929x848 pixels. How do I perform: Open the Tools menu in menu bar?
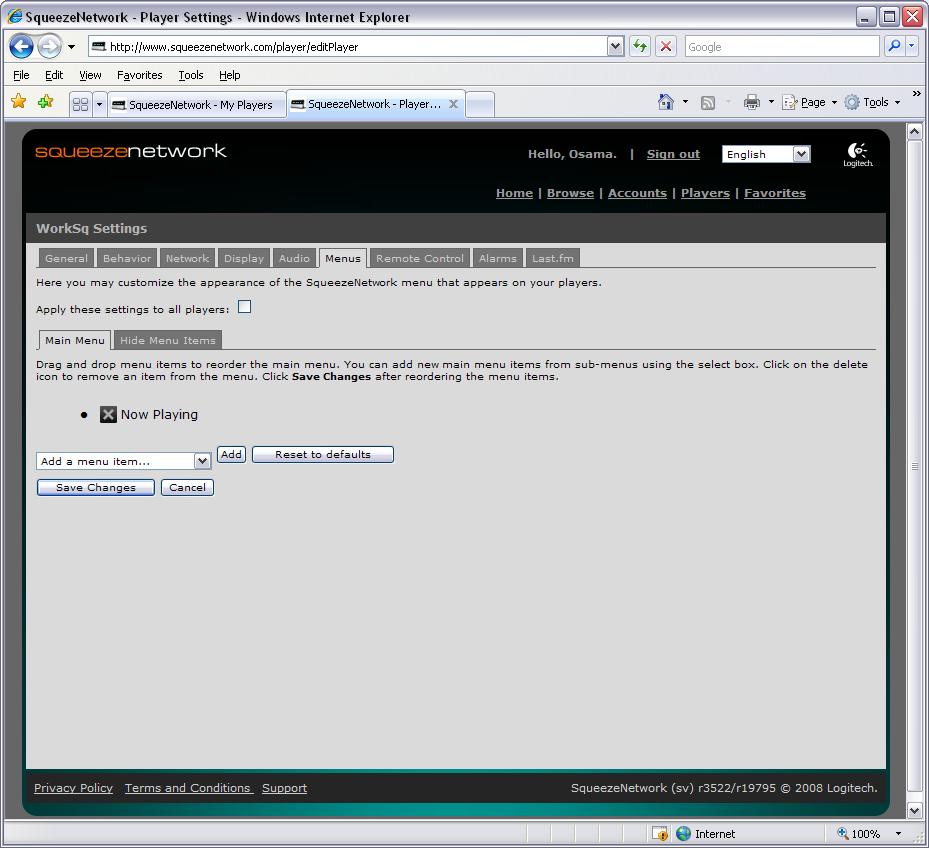[x=191, y=75]
